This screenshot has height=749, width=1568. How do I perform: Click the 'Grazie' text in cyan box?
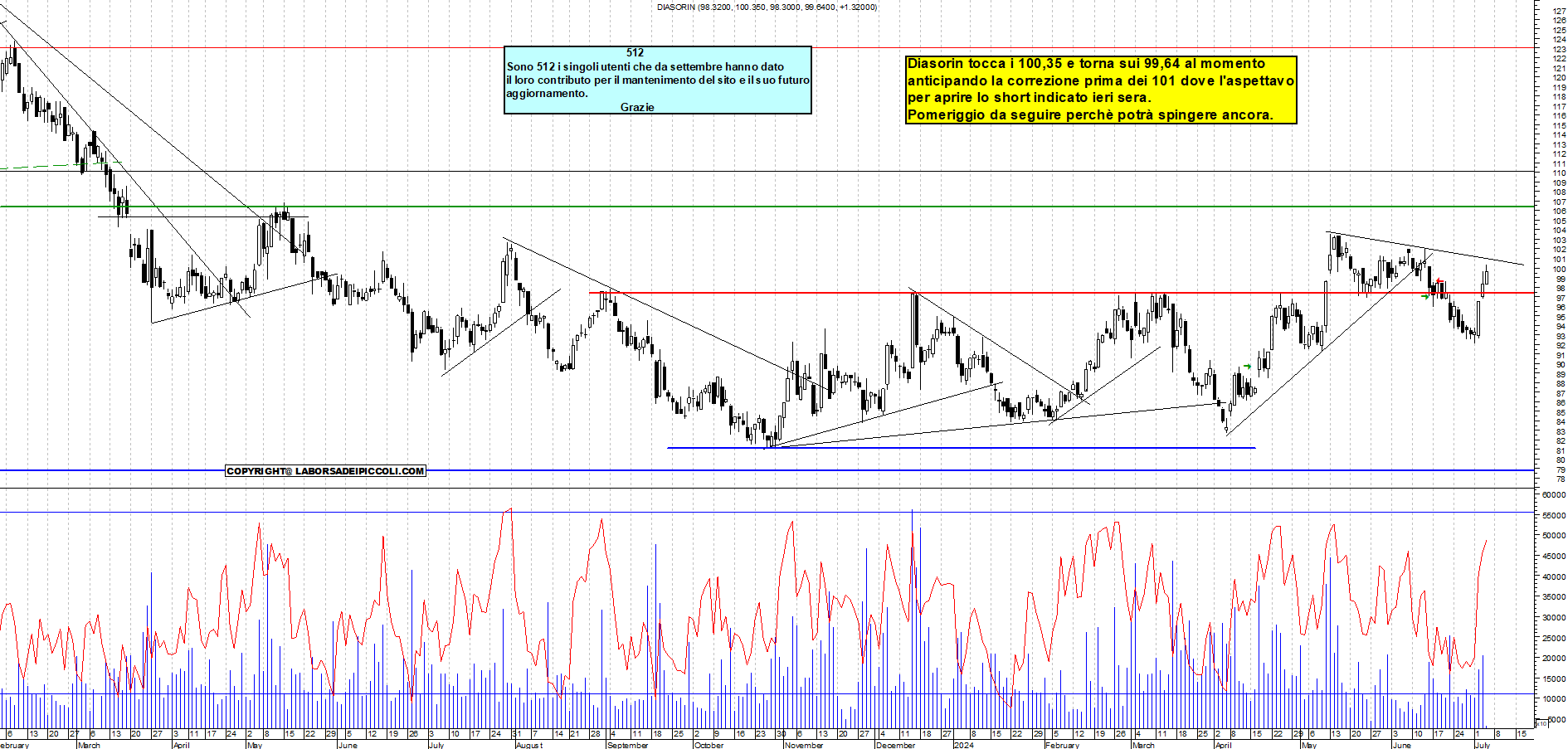pos(637,107)
